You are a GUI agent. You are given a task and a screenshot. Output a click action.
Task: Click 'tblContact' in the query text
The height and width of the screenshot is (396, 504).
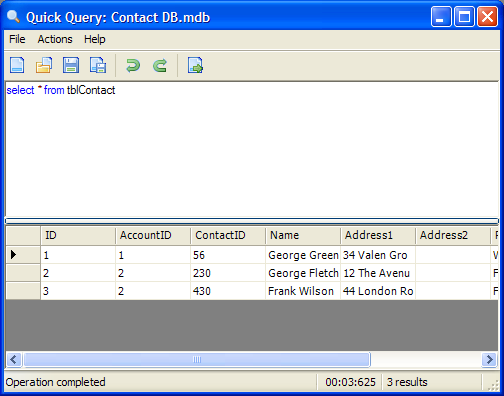tap(91, 90)
